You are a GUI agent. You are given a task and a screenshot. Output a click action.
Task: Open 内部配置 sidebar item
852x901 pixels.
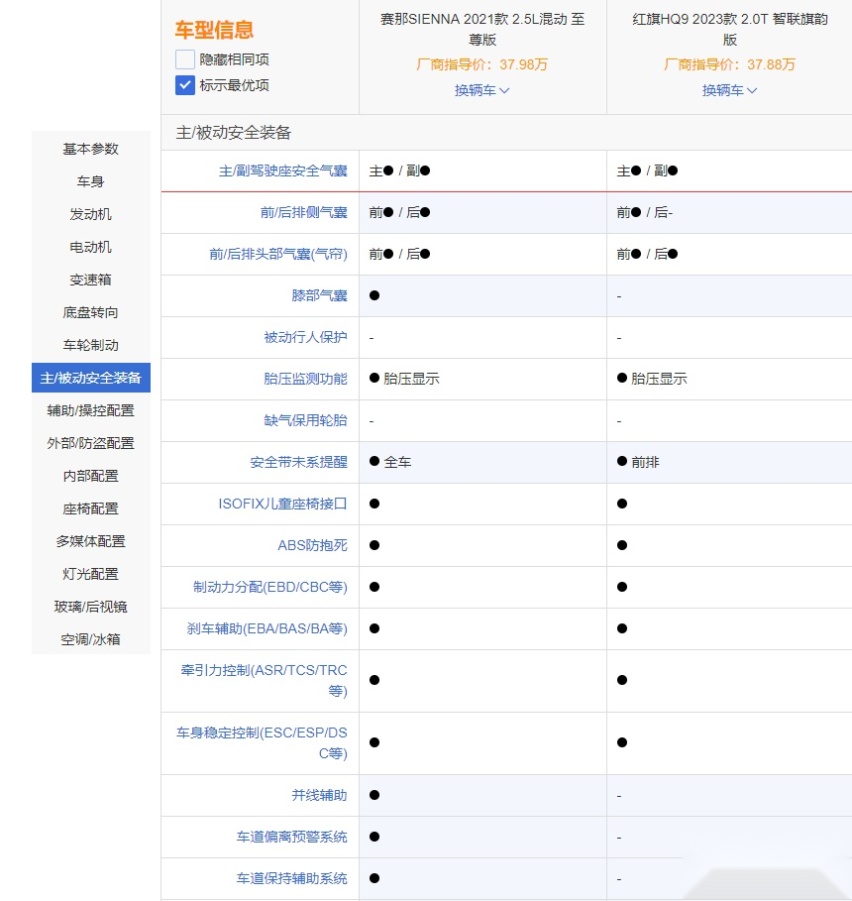(91, 476)
